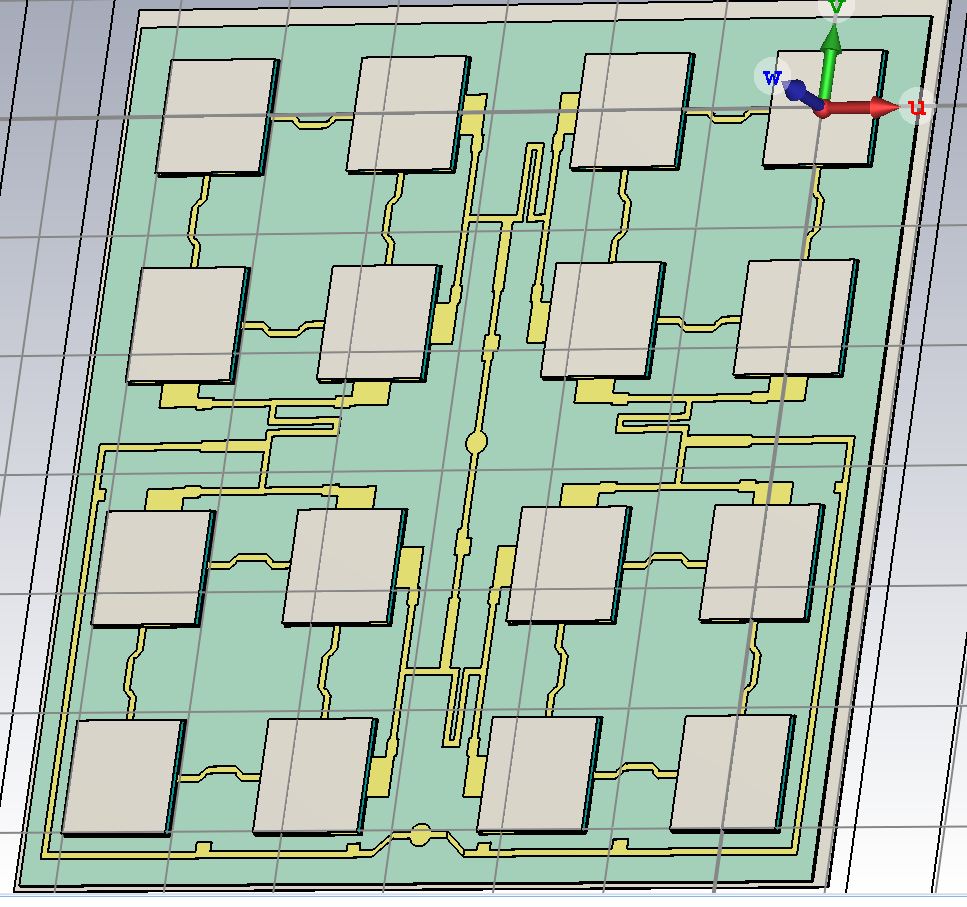
Task: Select the third-row rightmost patch
Action: [762, 562]
